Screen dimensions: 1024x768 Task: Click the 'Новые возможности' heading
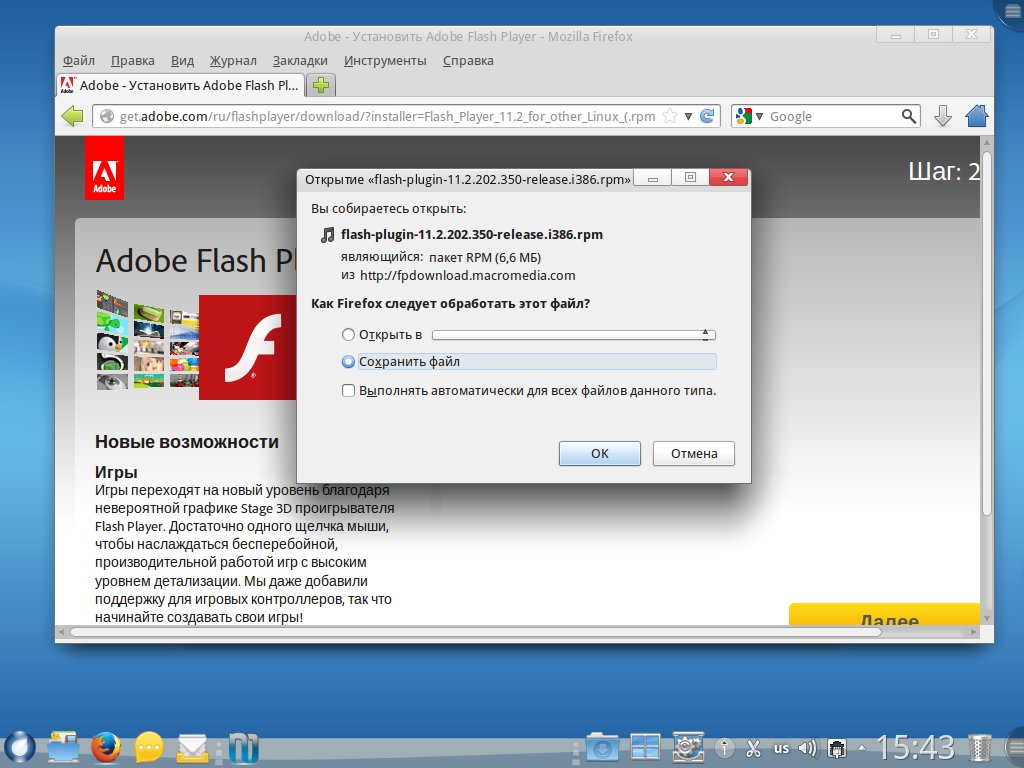click(x=187, y=441)
